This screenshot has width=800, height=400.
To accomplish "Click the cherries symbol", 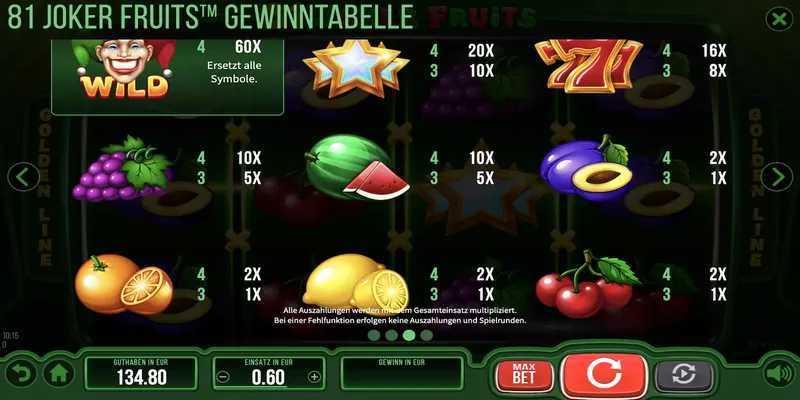I will [587, 284].
